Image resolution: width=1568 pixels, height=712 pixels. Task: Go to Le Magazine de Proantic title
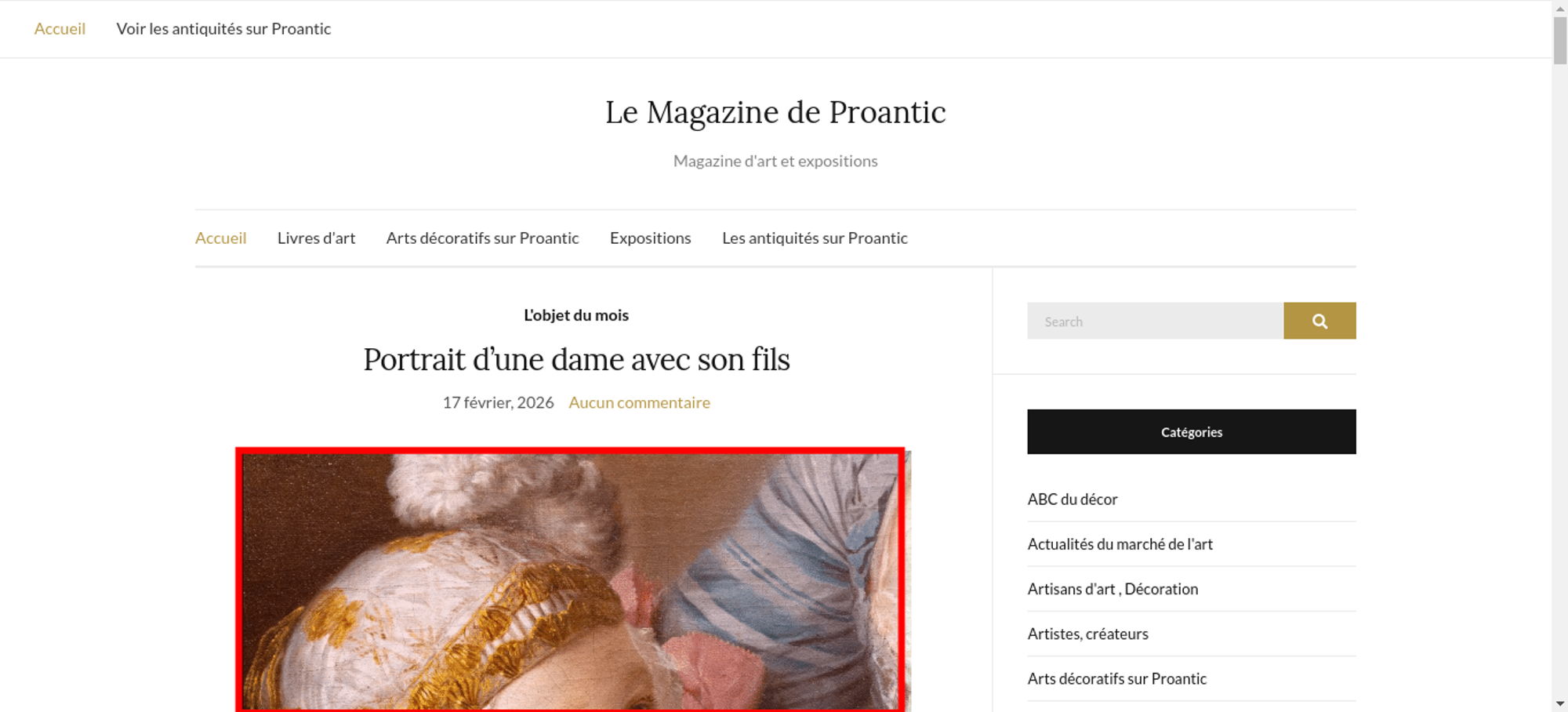point(775,112)
